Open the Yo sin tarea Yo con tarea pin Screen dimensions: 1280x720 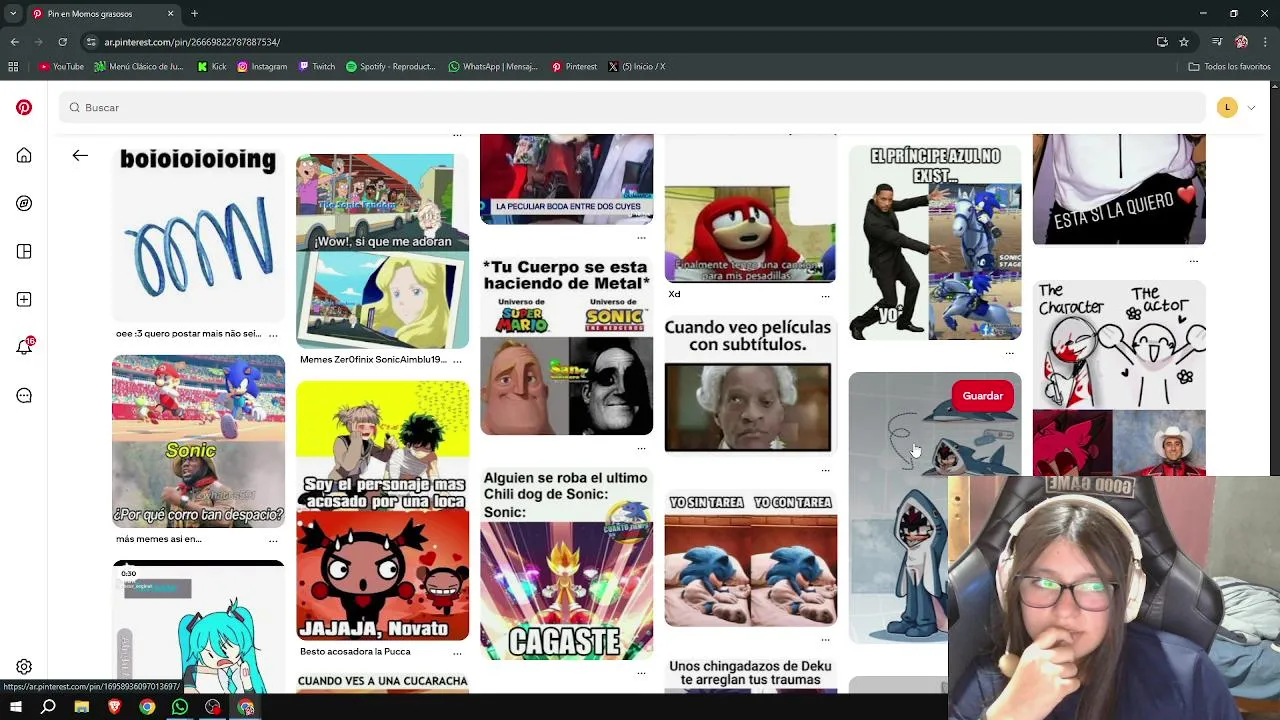[750, 558]
